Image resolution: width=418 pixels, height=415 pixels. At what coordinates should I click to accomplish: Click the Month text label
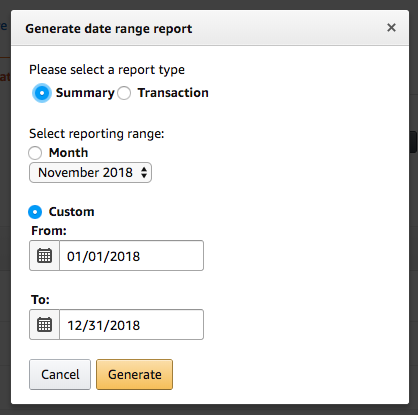68,153
